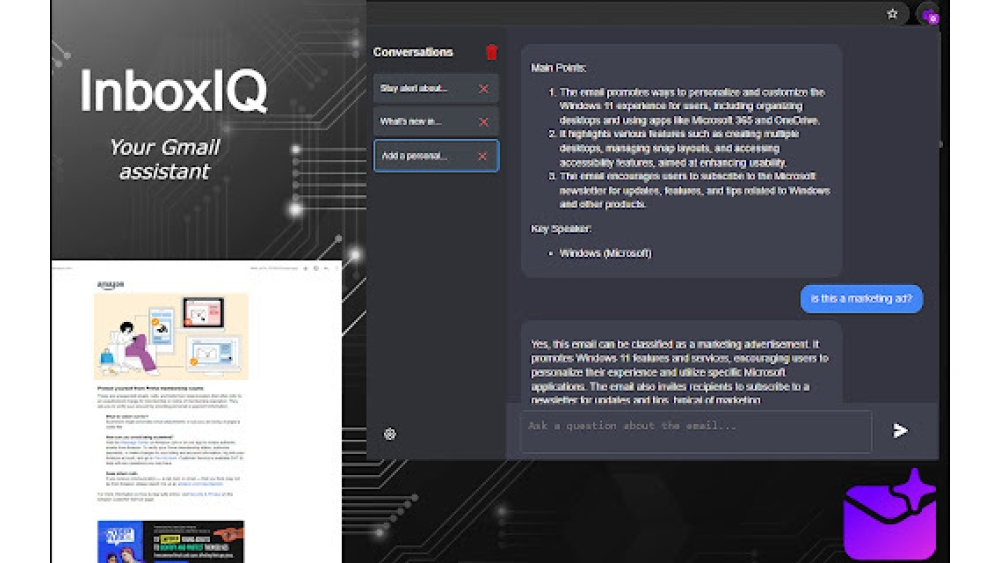This screenshot has width=1000, height=563.
Task: Click the 'InboxIQ' title text
Action: click(x=173, y=91)
